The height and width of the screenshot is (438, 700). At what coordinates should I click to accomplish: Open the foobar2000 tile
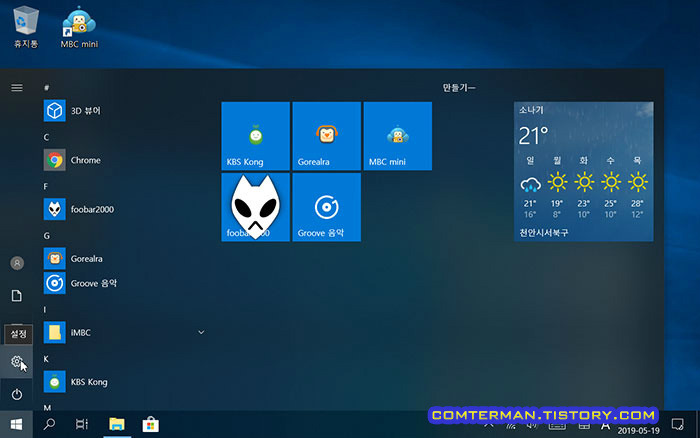pos(255,207)
